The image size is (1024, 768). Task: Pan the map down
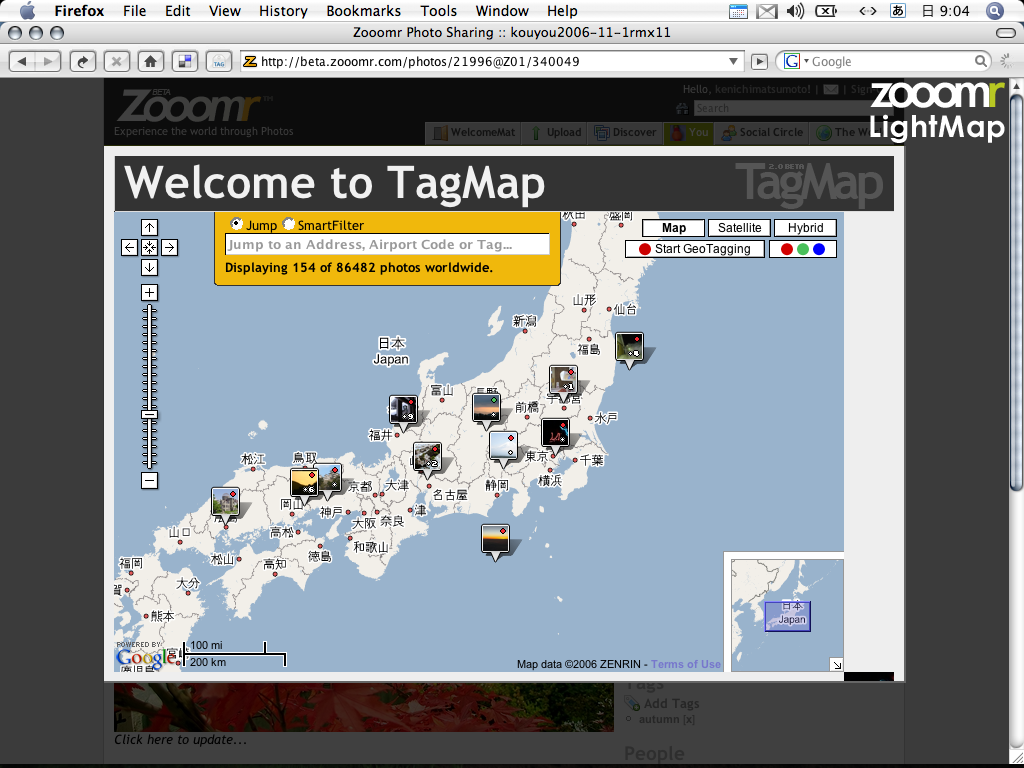tap(150, 268)
